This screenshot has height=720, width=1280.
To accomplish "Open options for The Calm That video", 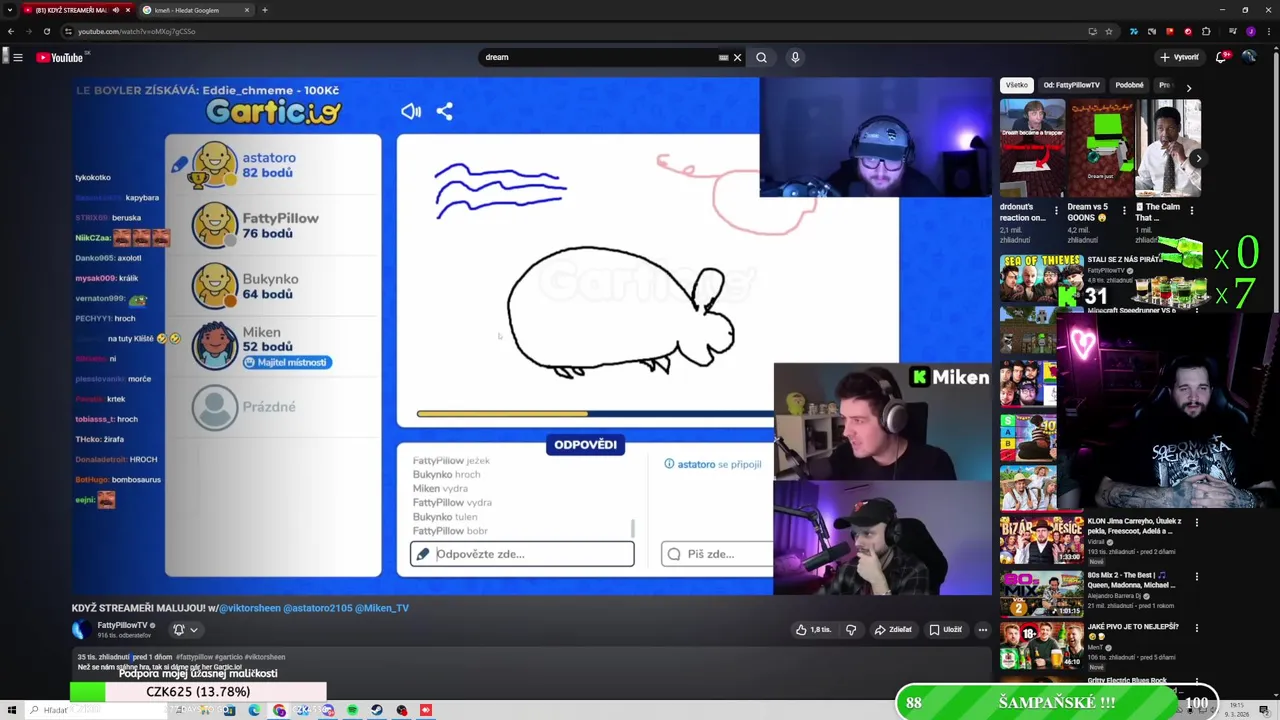I will click(1191, 210).
